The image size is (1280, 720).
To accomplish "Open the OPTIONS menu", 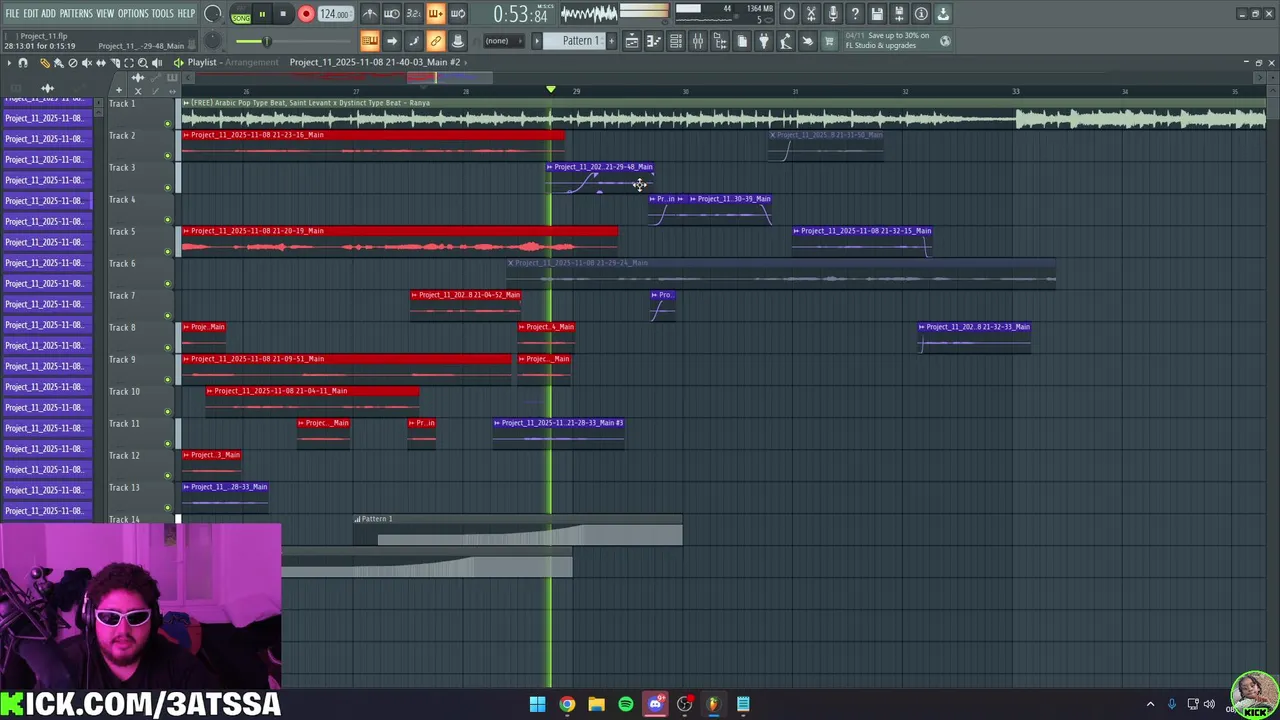I will click(x=133, y=13).
